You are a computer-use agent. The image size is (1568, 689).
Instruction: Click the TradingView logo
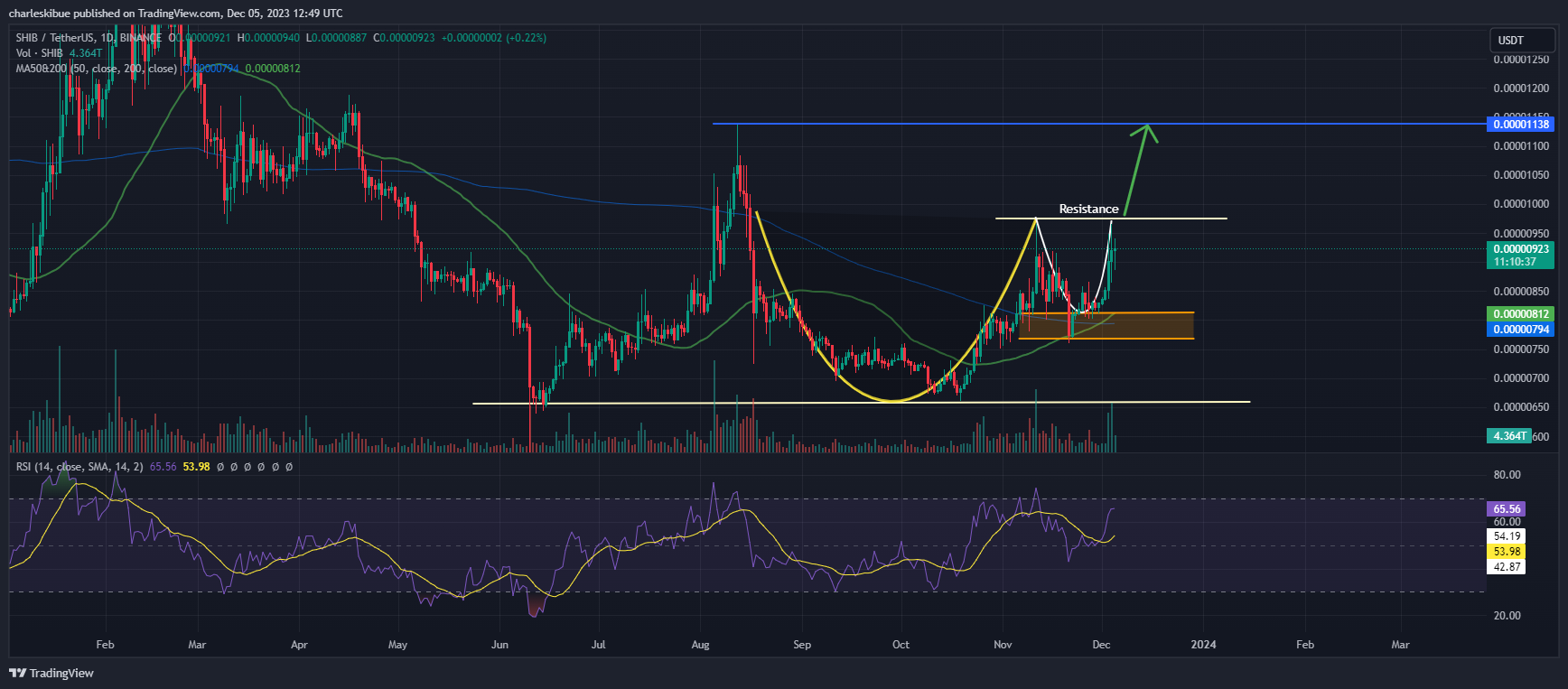pos(51,673)
